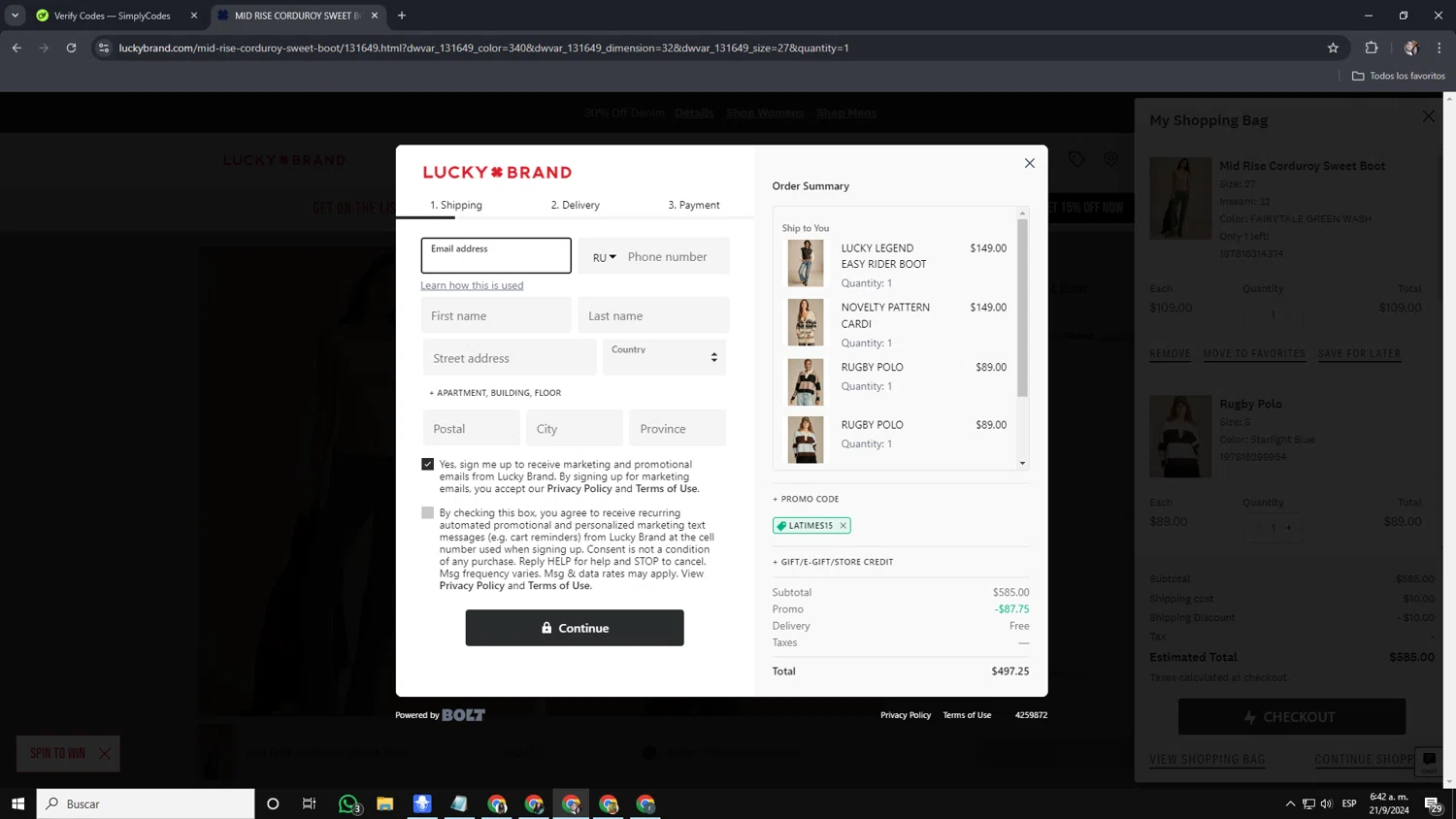Expand the Gift/E-Gift/Store Credit section

[x=833, y=562]
